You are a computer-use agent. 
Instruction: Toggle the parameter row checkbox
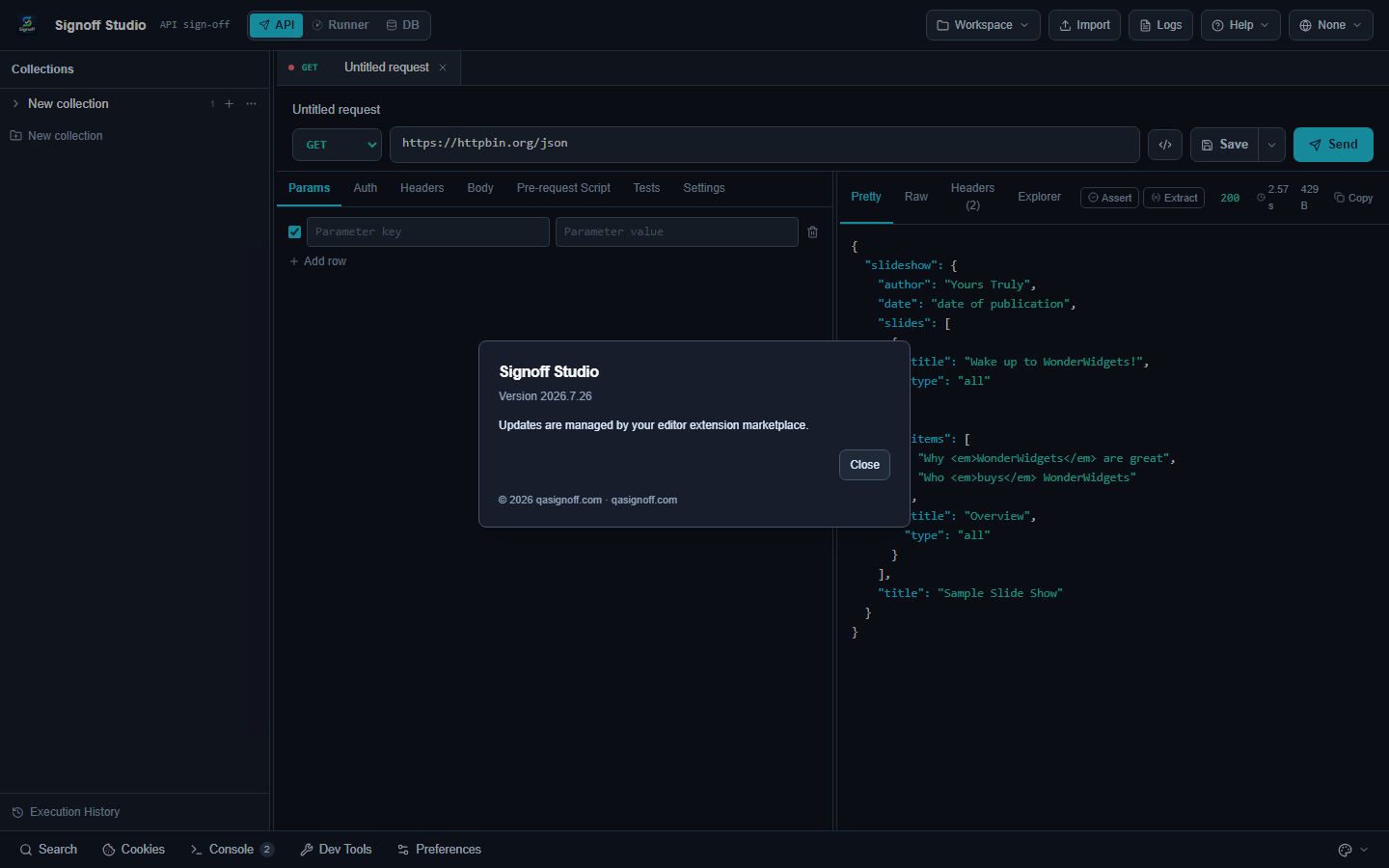point(295,231)
